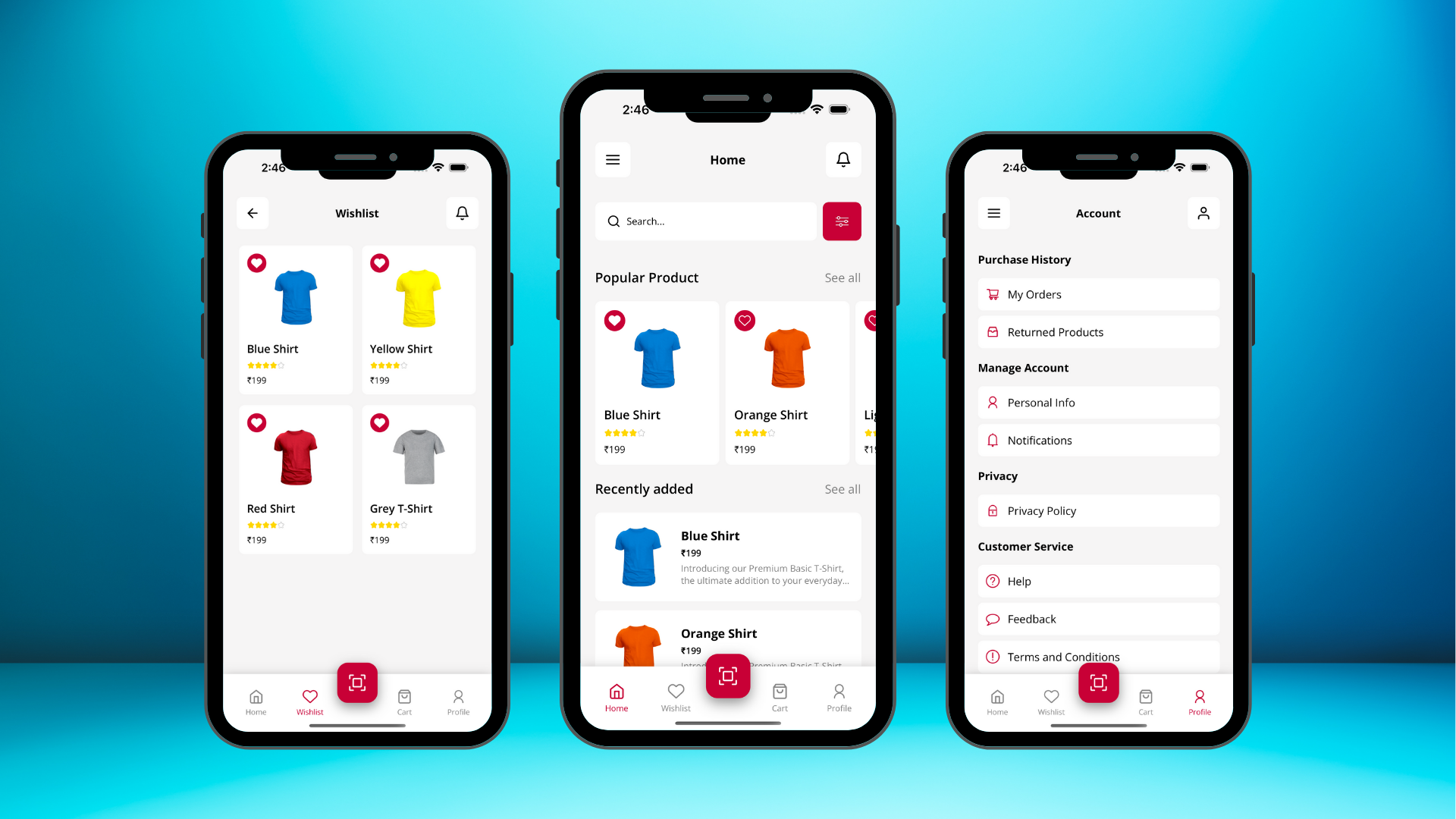
Task: Tap Returned Products under Purchase History
Action: 1098,331
